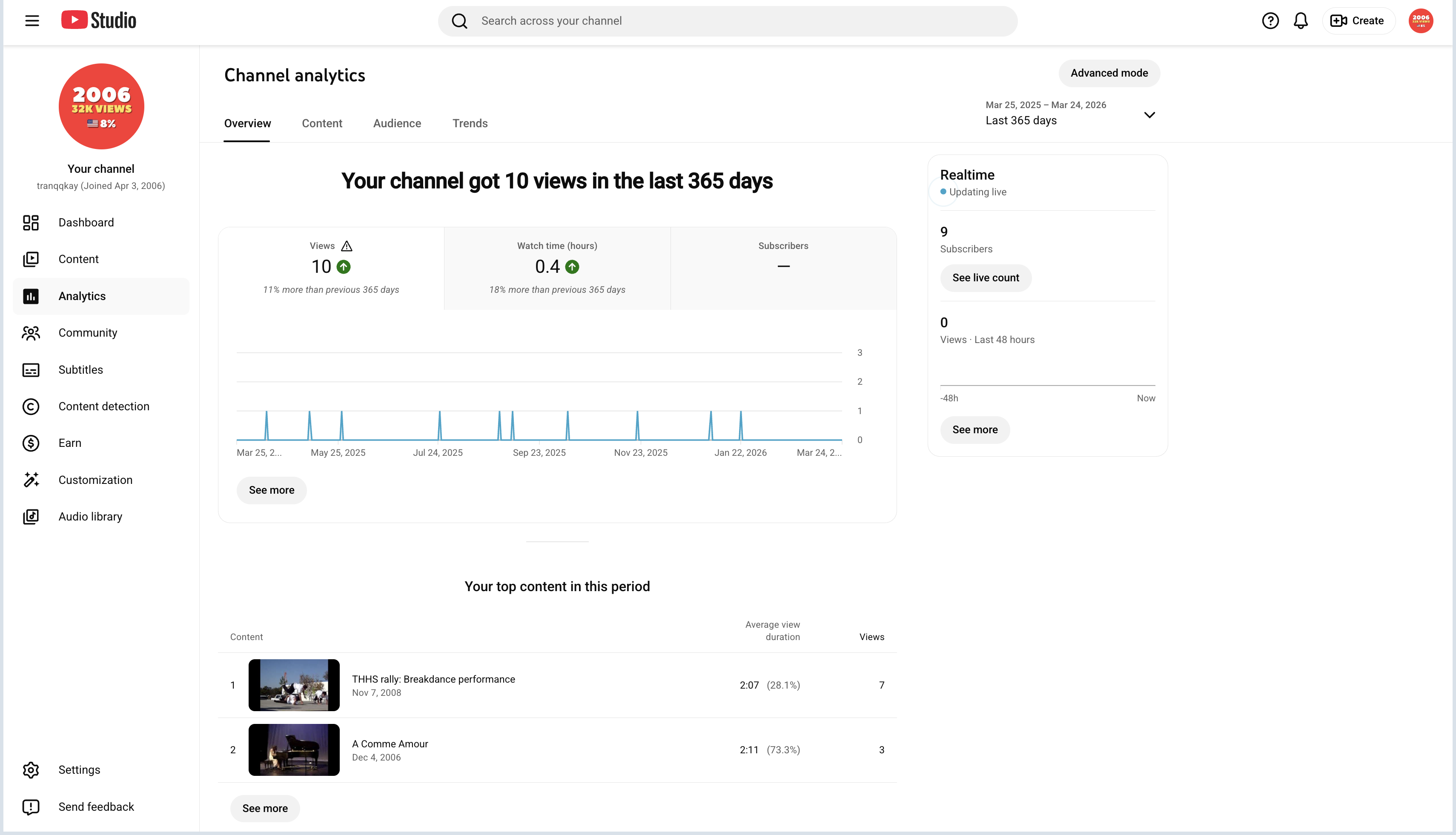Image resolution: width=1456 pixels, height=835 pixels.
Task: Click the Average view duration header
Action: tap(772, 631)
